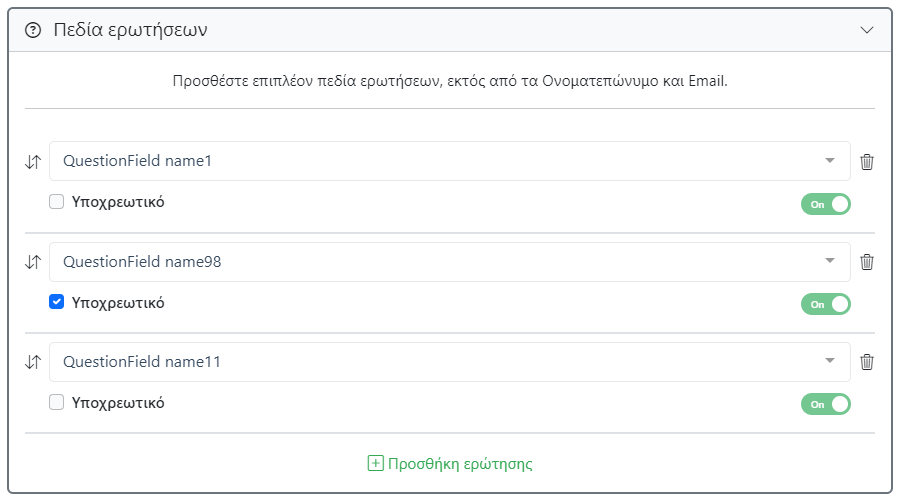Screen dimensions: 901x499
Task: Delete QuestionField name11 with trash icon
Action: click(867, 362)
